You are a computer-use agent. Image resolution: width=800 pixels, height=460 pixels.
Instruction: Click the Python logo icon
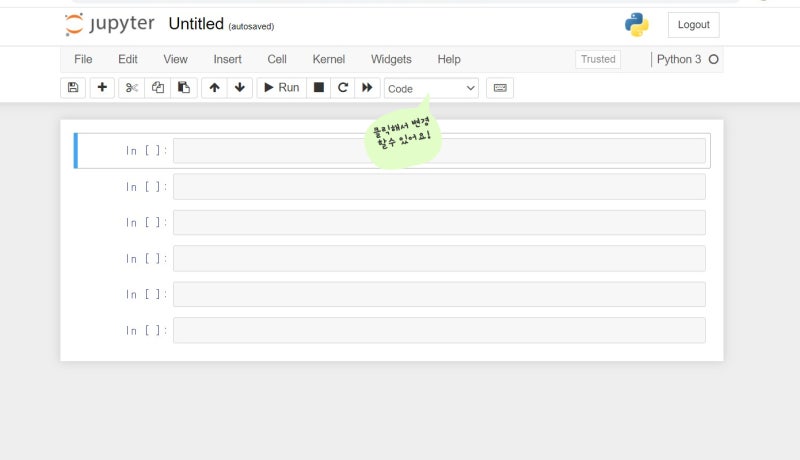point(637,24)
